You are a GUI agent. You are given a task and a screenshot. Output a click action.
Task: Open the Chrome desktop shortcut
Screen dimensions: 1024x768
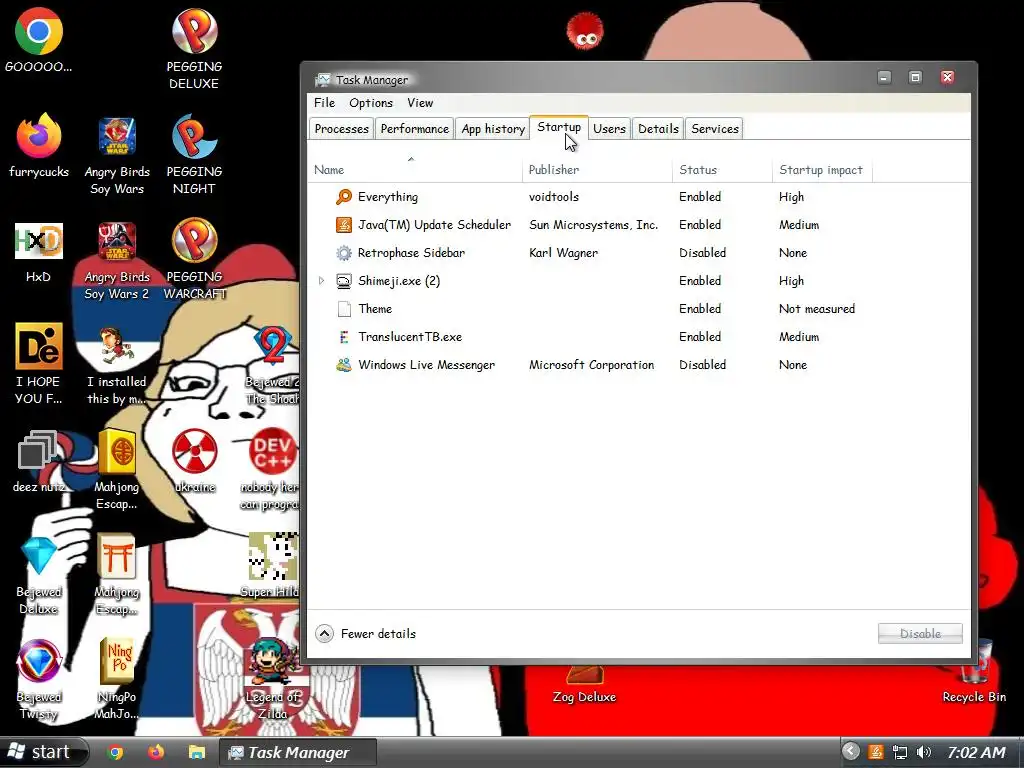coord(39,31)
